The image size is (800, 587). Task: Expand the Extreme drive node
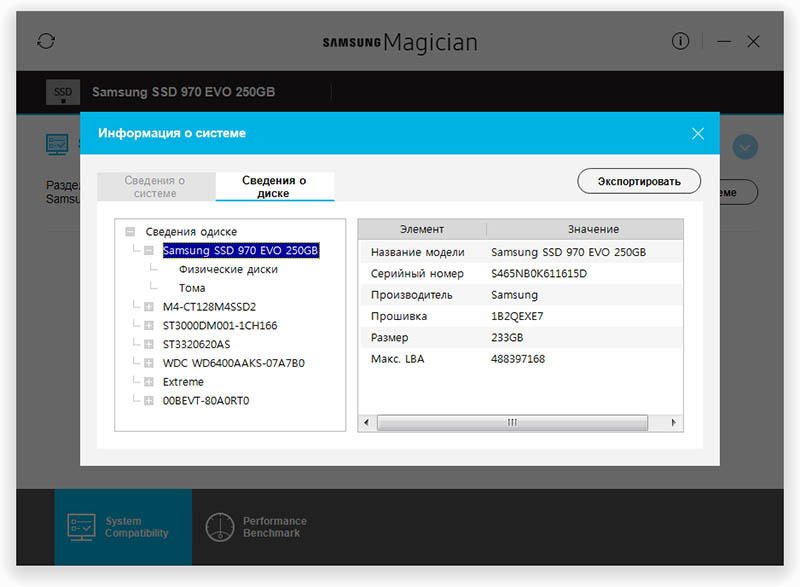pos(148,382)
